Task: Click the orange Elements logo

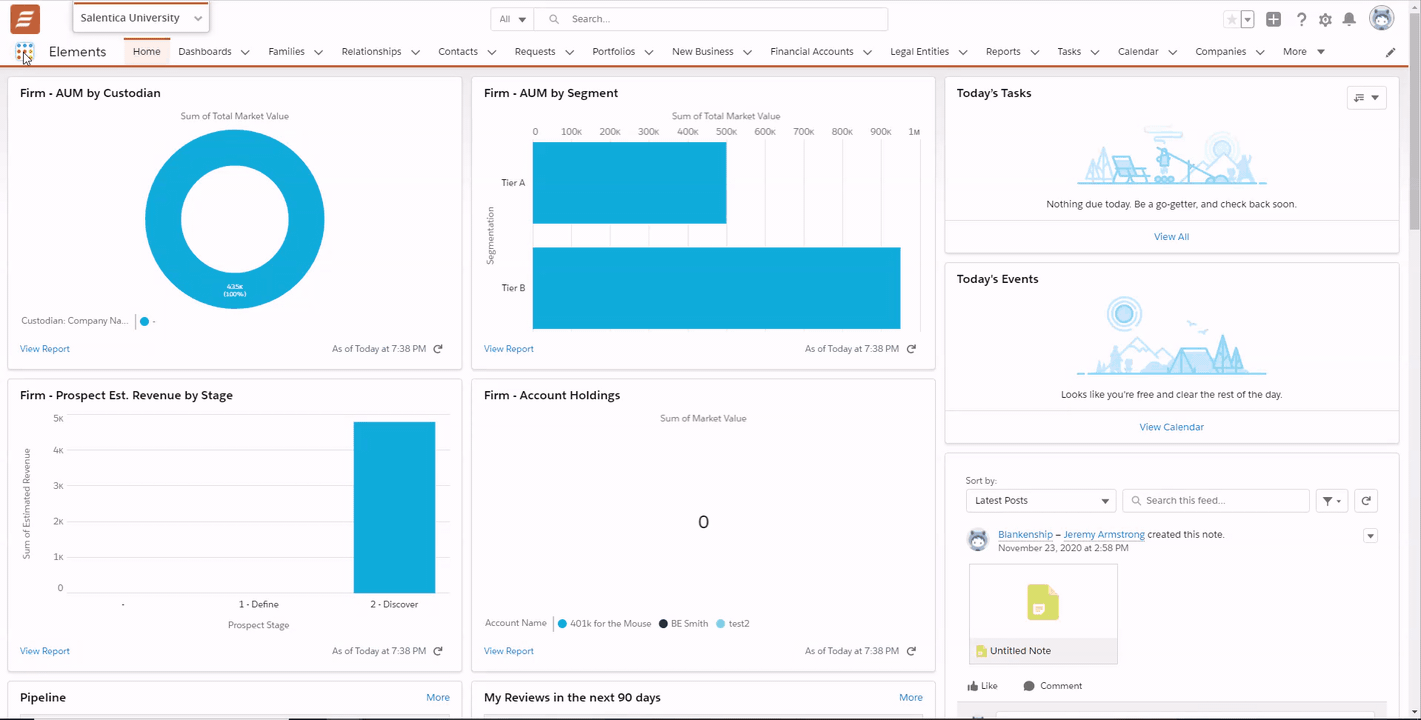Action: pyautogui.click(x=25, y=18)
